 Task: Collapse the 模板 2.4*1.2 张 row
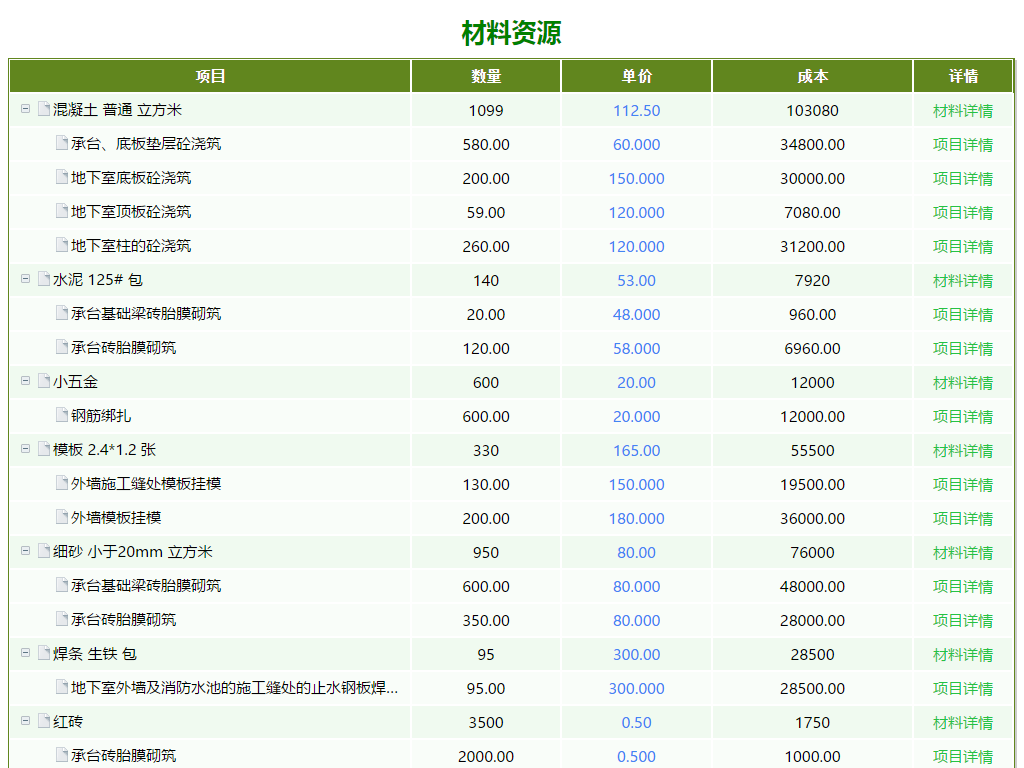[x=25, y=449]
